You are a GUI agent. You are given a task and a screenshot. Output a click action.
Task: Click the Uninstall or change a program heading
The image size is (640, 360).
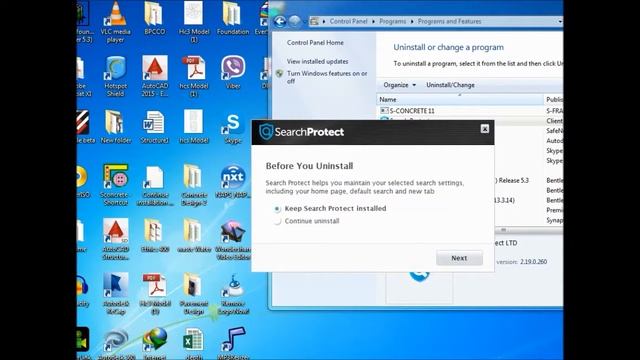click(x=448, y=47)
